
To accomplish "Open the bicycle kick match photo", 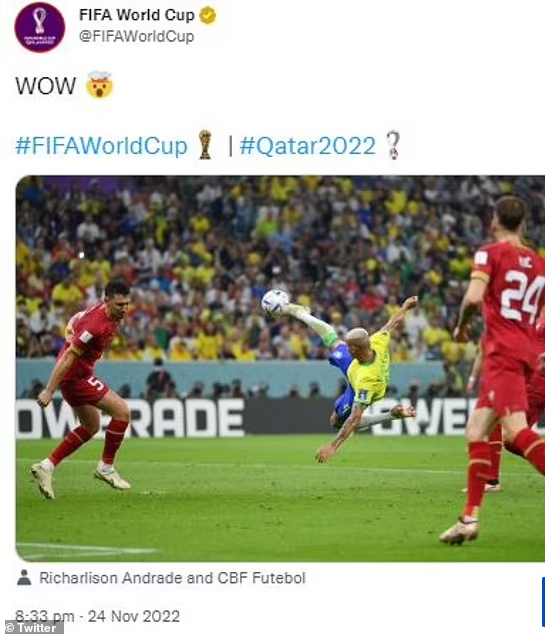I will pyautogui.click(x=280, y=368).
